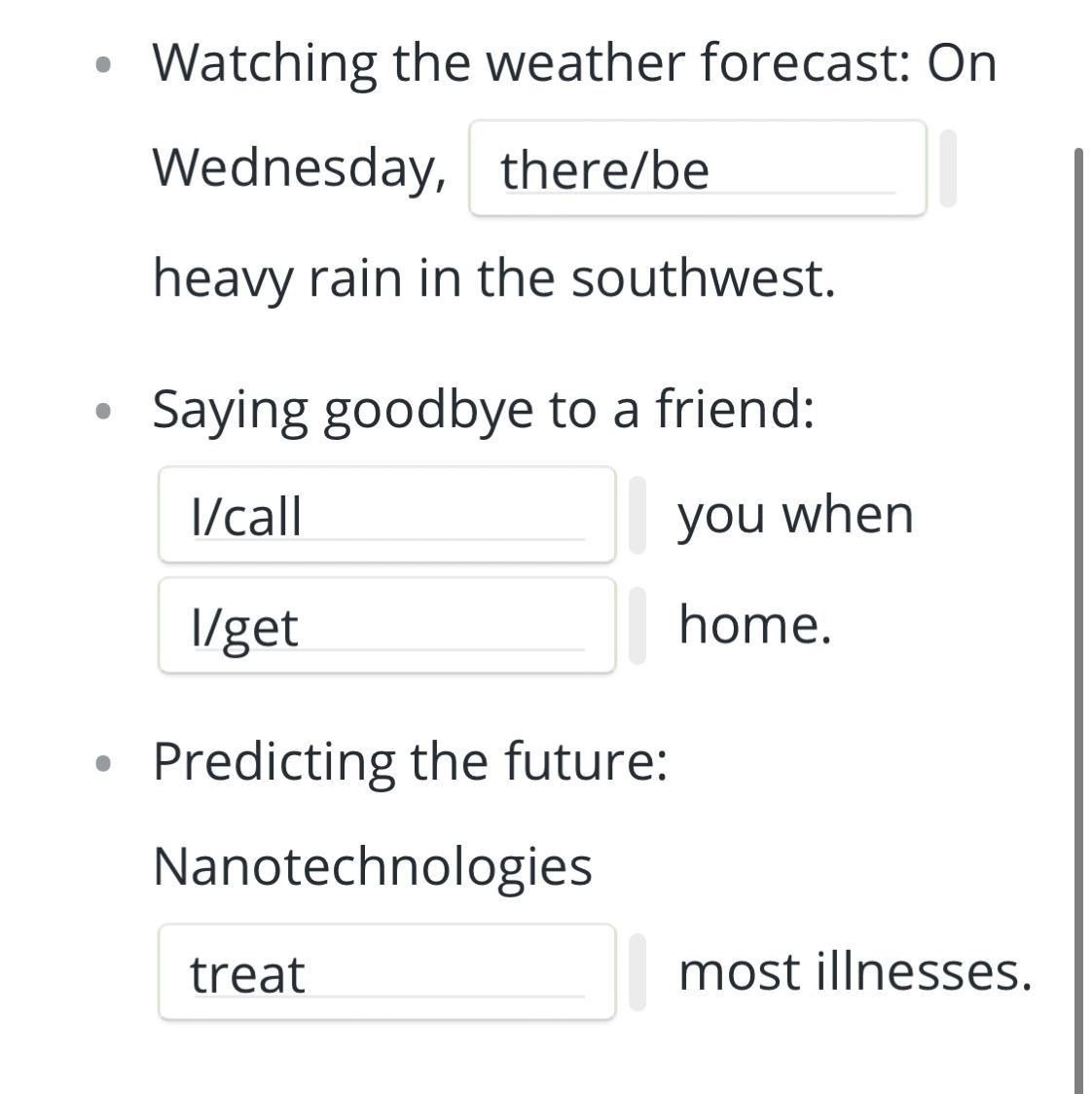Click 'Saying goodbye to a friend:' text
The height and width of the screenshot is (1094, 1092).
484,409
